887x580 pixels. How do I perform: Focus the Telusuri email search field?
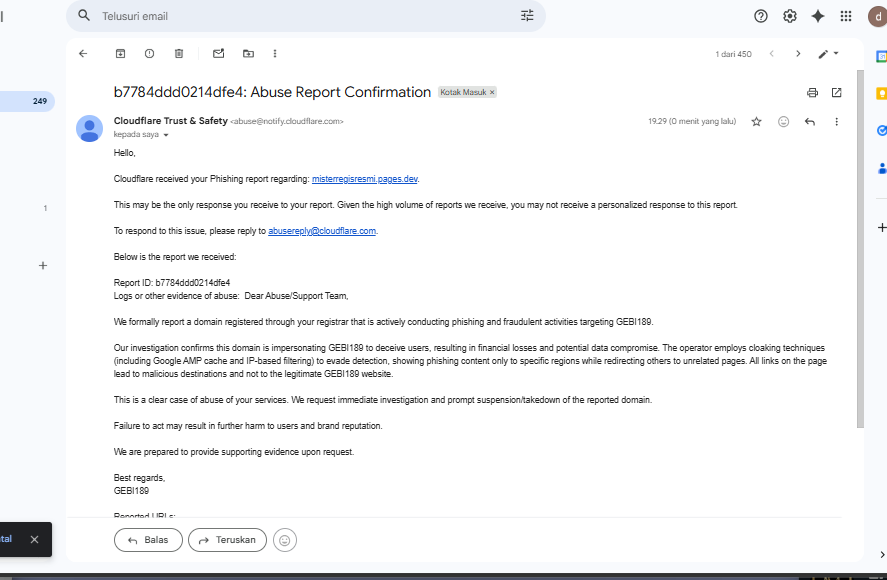(305, 16)
